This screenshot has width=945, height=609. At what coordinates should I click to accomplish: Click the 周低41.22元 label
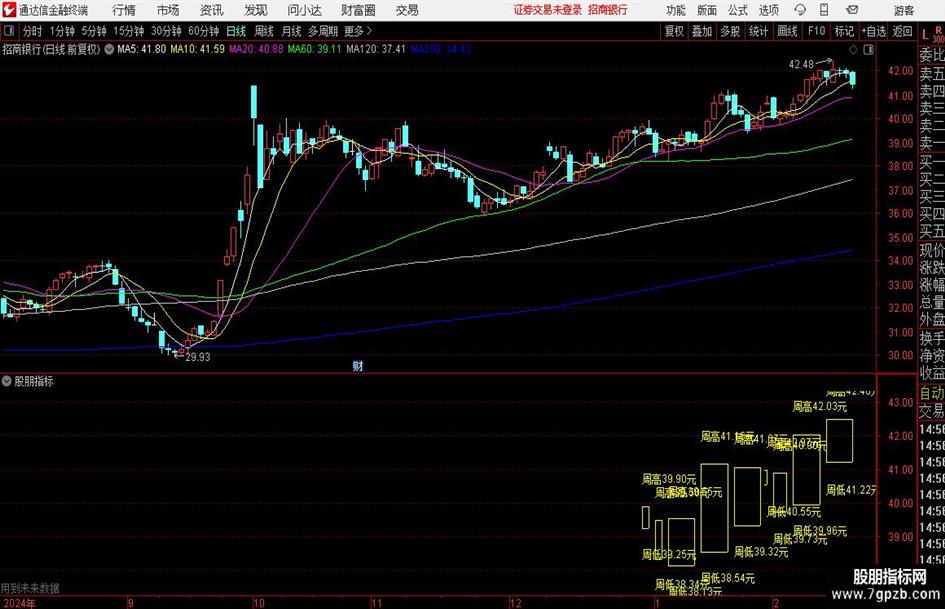click(852, 490)
